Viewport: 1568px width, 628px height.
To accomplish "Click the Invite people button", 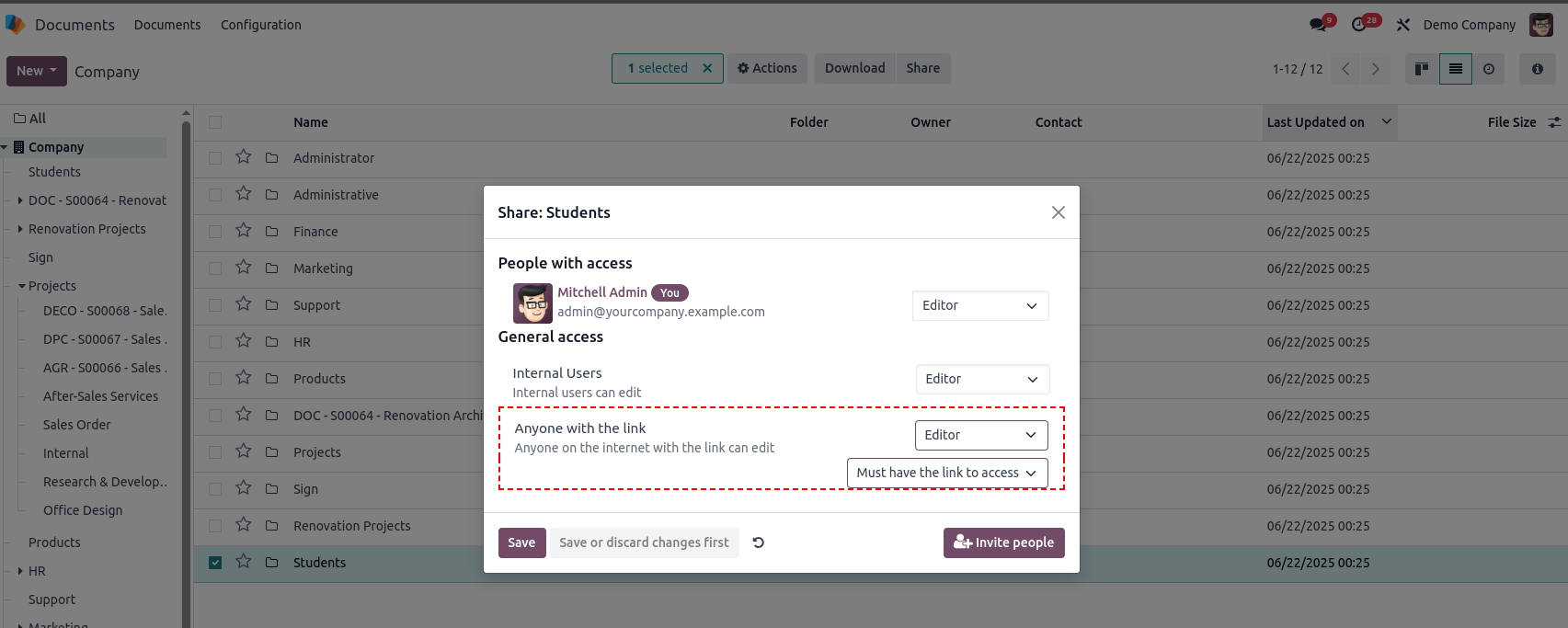I will 1004,542.
